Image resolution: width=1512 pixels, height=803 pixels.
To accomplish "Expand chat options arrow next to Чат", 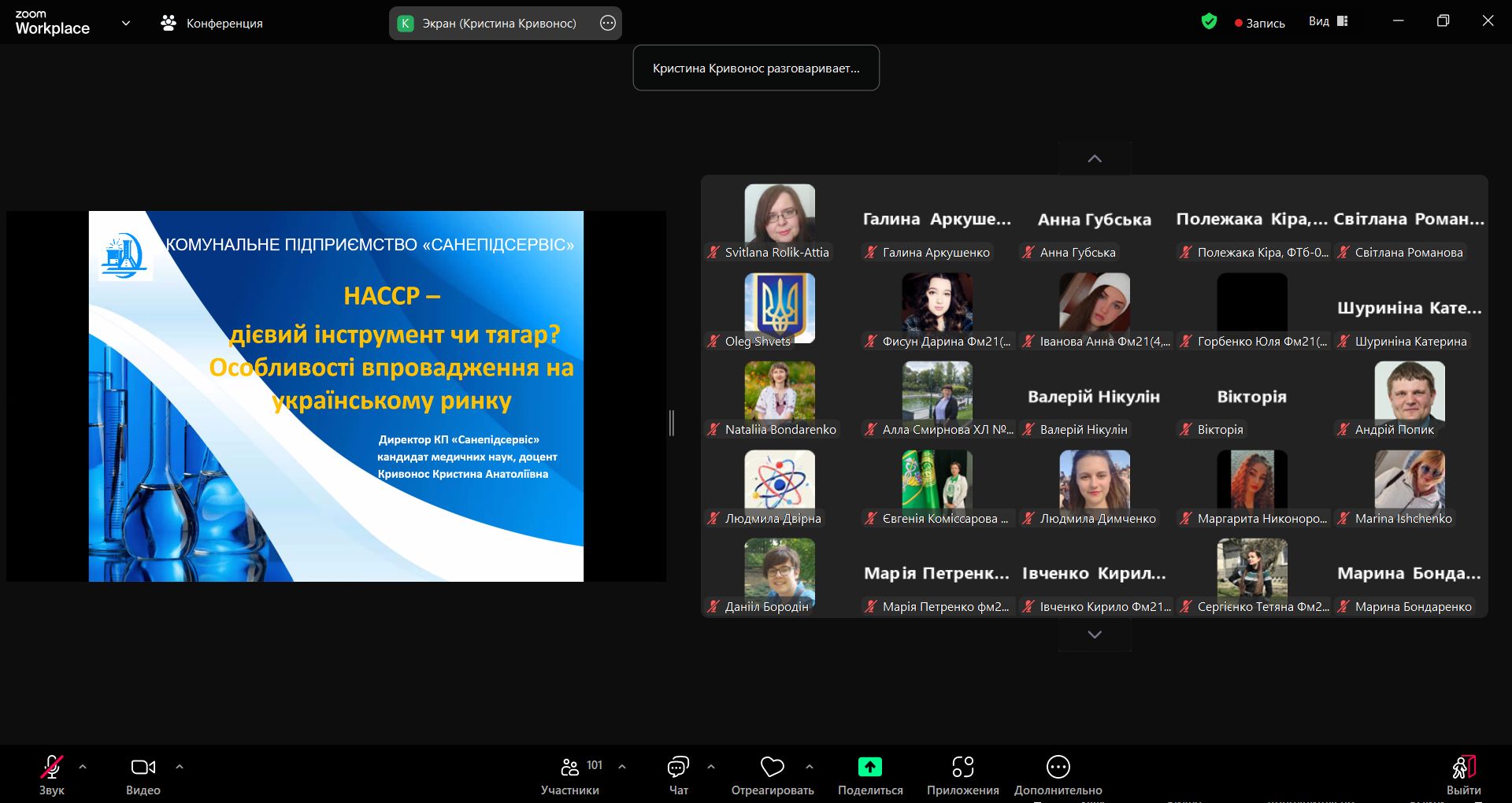I will click(x=711, y=766).
